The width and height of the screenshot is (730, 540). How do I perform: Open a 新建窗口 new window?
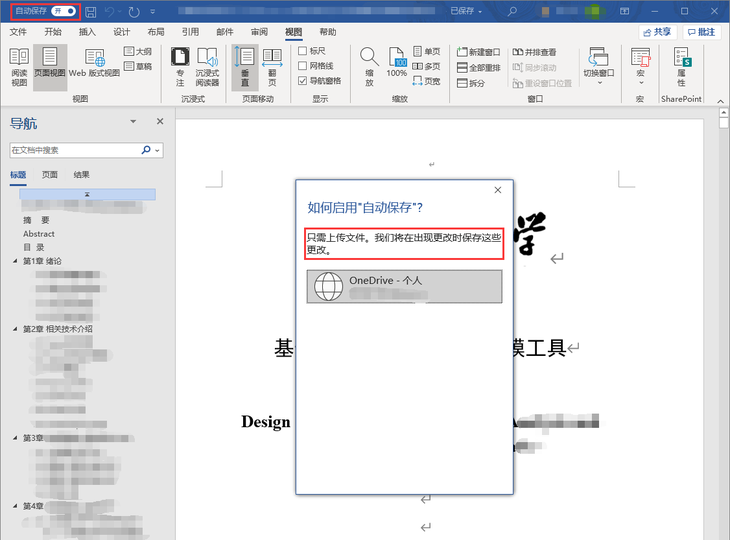479,52
